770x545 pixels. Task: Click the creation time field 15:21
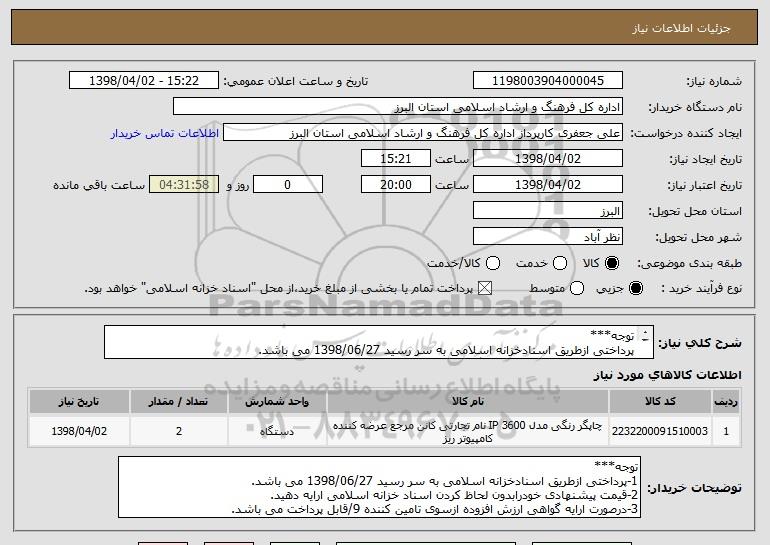pyautogui.click(x=396, y=159)
